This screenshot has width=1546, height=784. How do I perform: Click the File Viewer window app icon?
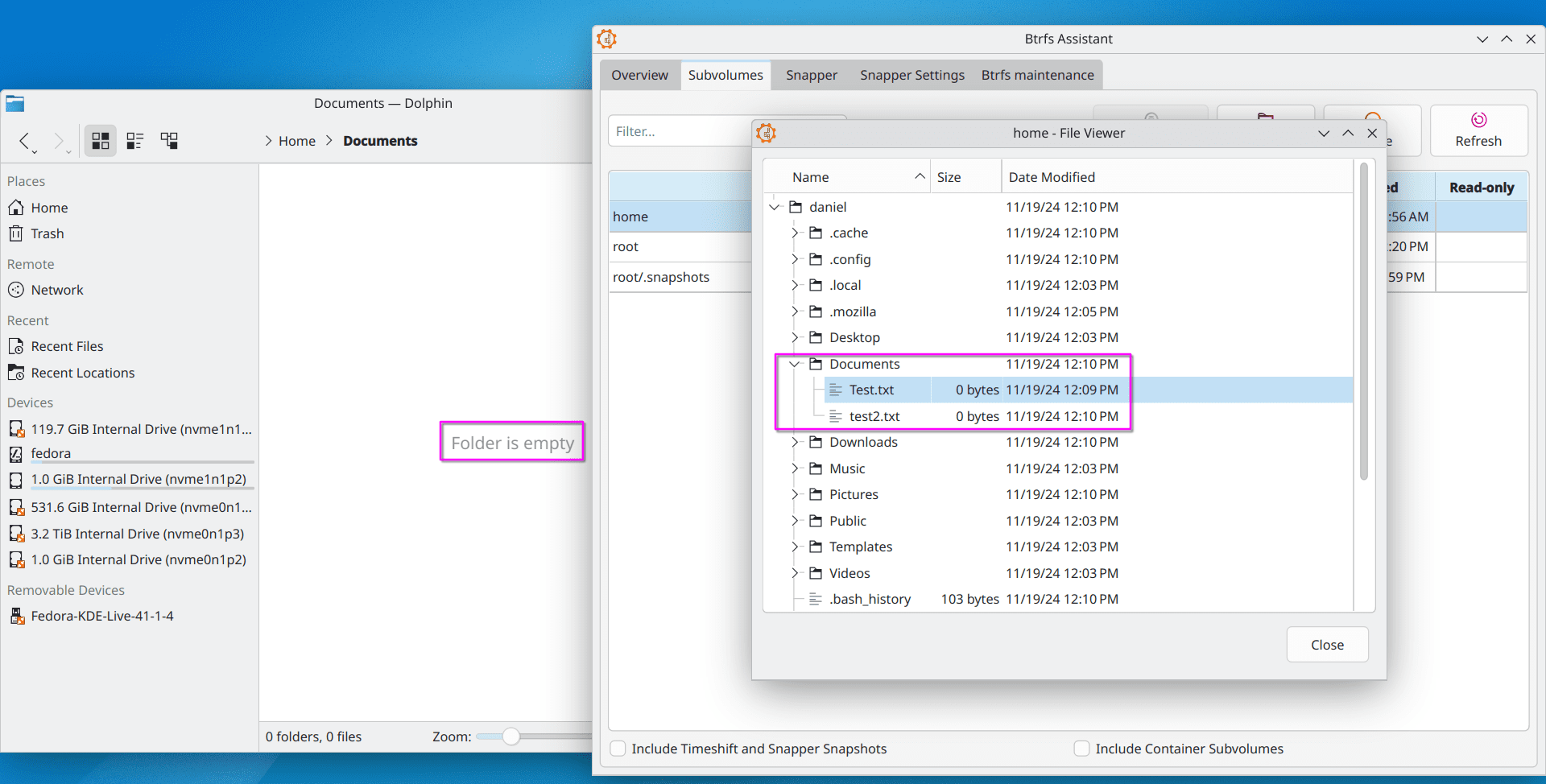pos(766,133)
